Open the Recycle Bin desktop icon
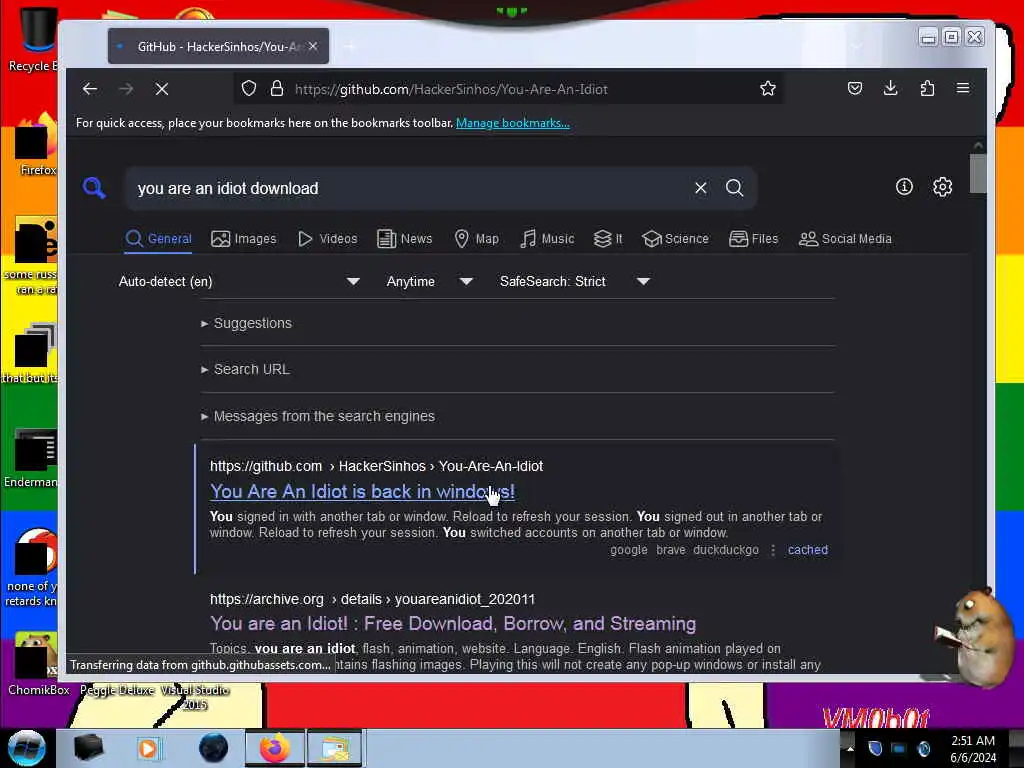 tap(36, 39)
